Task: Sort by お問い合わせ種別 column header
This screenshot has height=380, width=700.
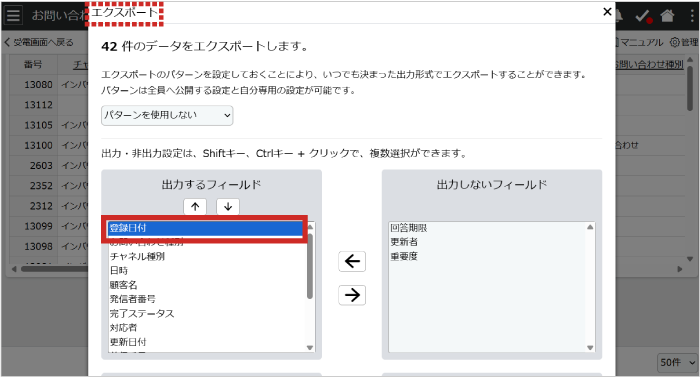Action: [x=650, y=64]
